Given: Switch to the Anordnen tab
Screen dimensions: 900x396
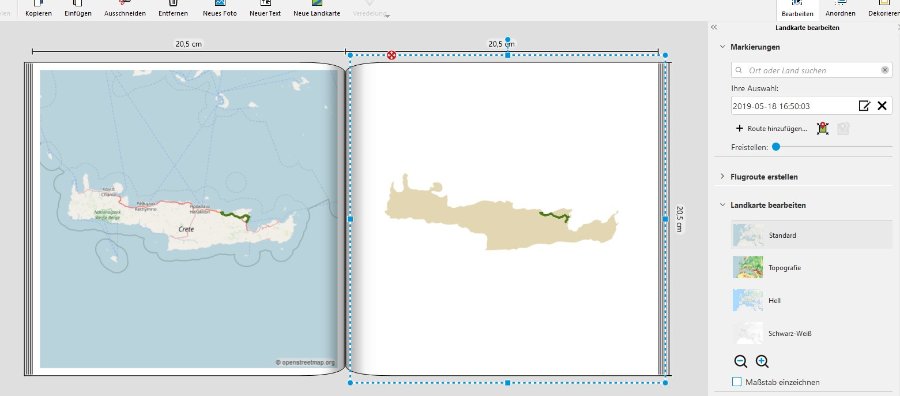Looking at the screenshot, I should click(x=840, y=9).
